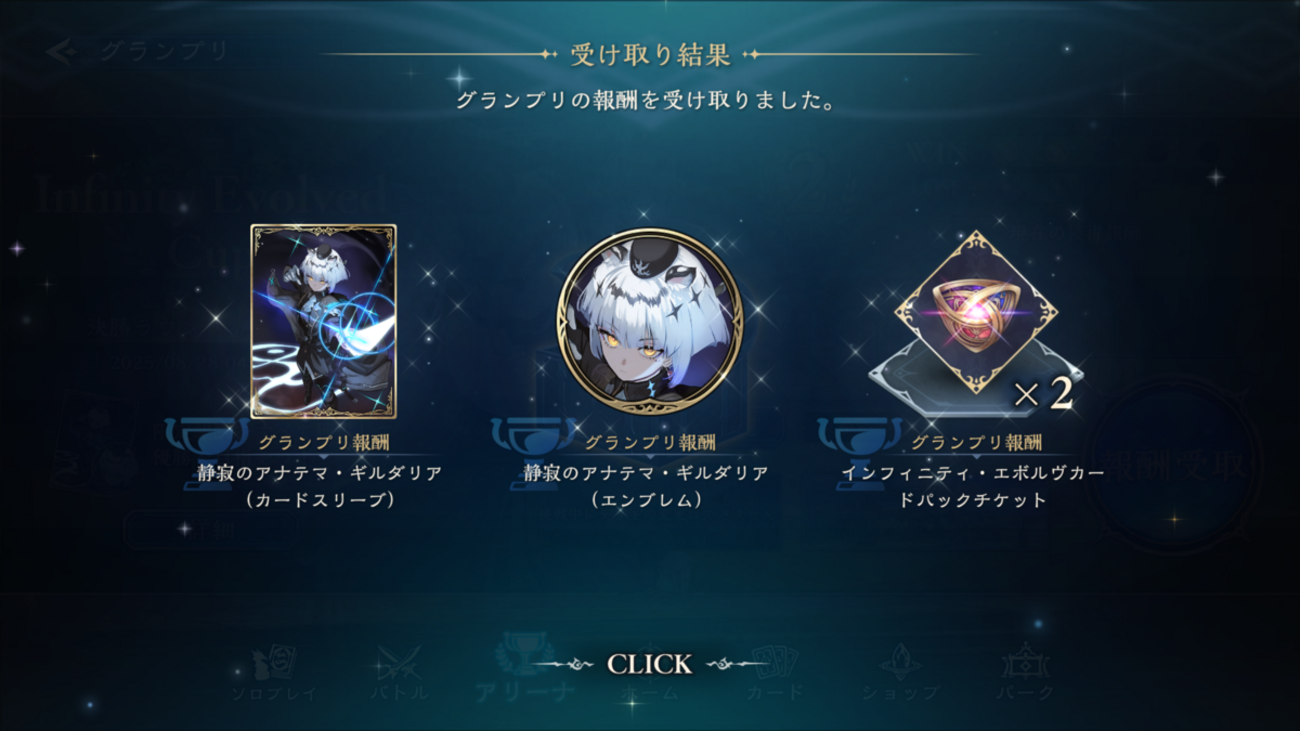Open the バトル tab in bottom navigation

[x=399, y=673]
